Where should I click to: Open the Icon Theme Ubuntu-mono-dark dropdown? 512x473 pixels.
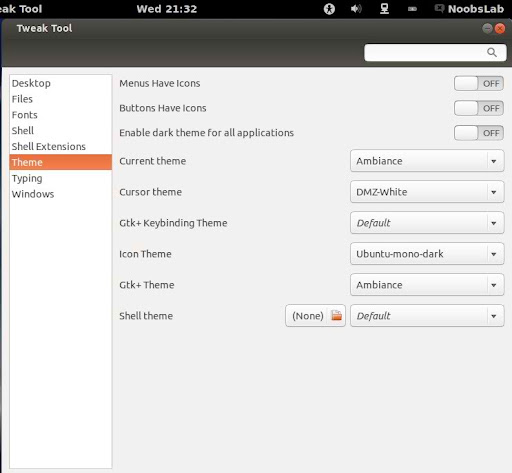point(427,254)
